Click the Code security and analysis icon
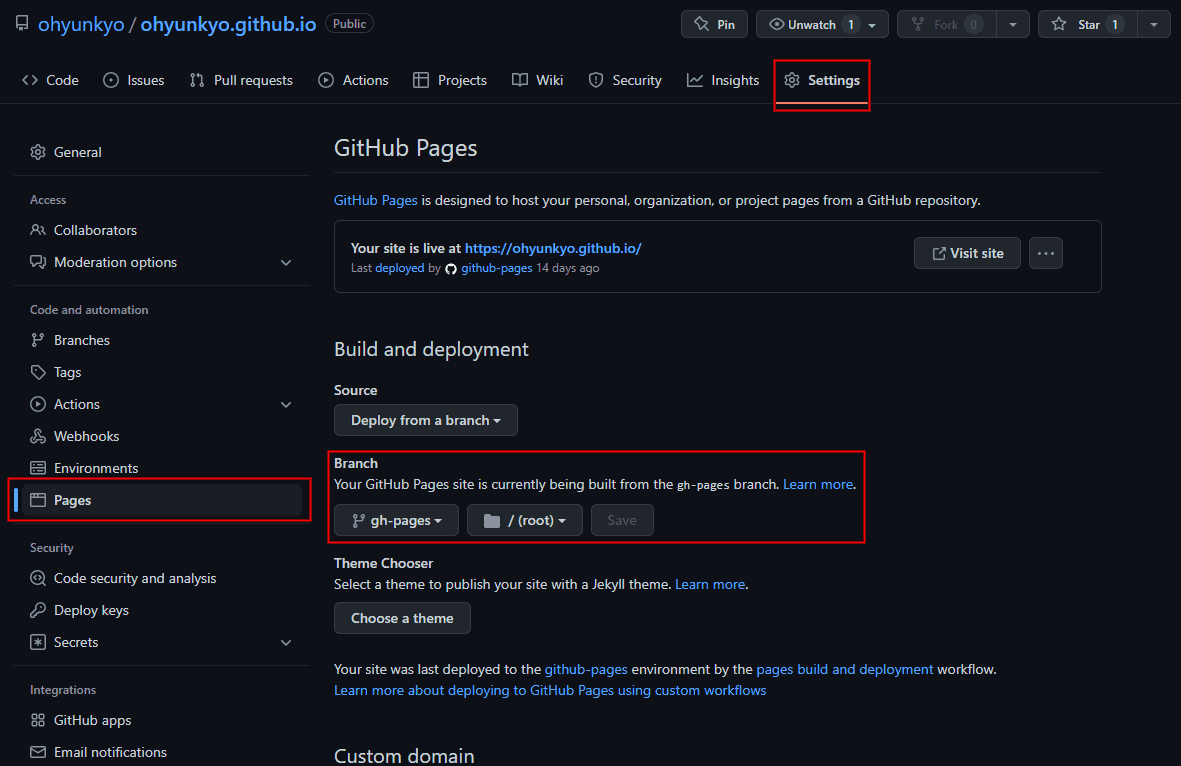 (38, 578)
